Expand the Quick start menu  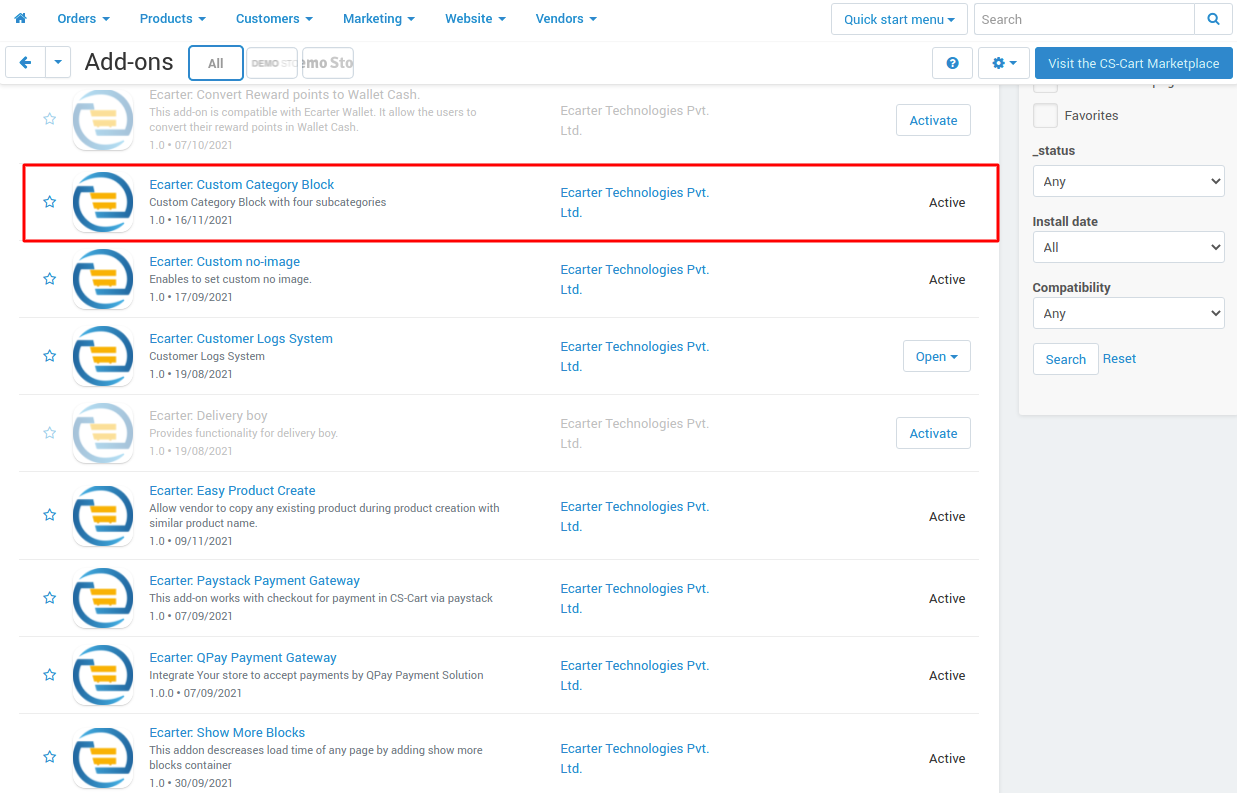(x=899, y=19)
